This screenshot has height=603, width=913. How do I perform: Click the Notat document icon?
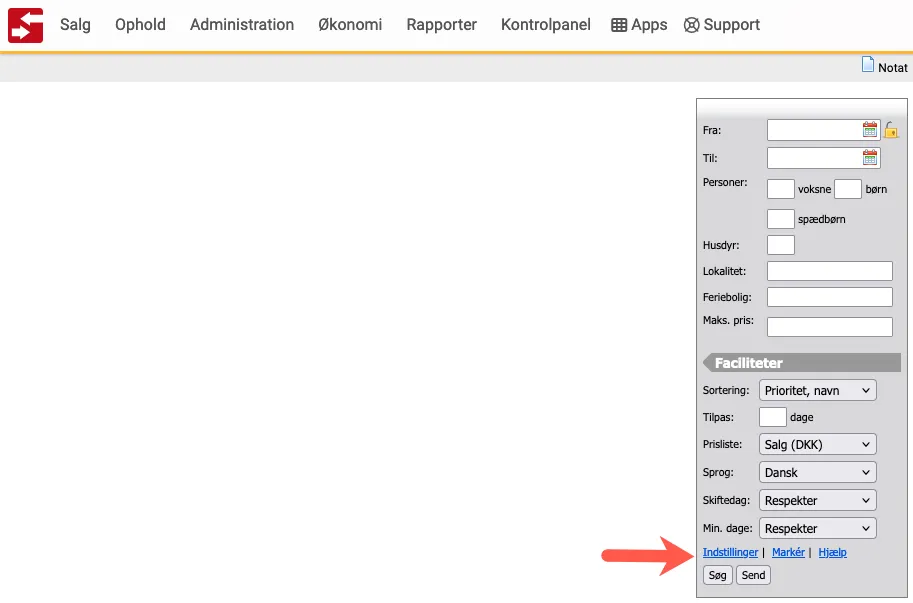coord(868,65)
